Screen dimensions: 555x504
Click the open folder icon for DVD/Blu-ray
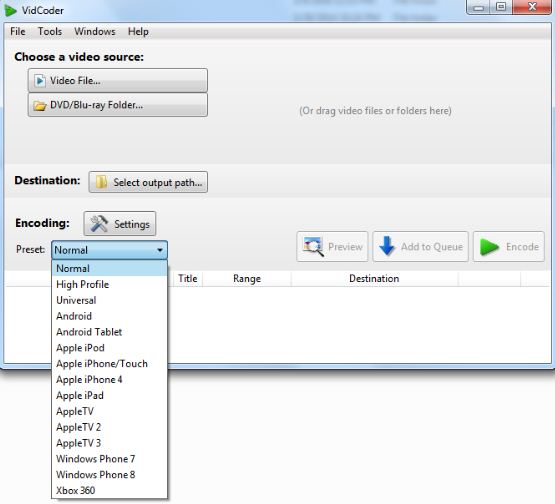coord(40,105)
